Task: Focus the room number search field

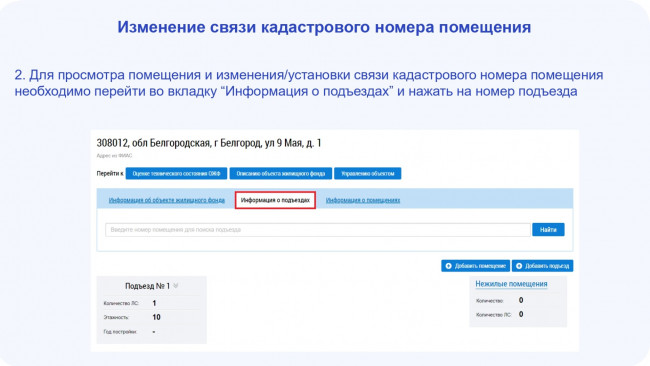Action: (x=318, y=230)
